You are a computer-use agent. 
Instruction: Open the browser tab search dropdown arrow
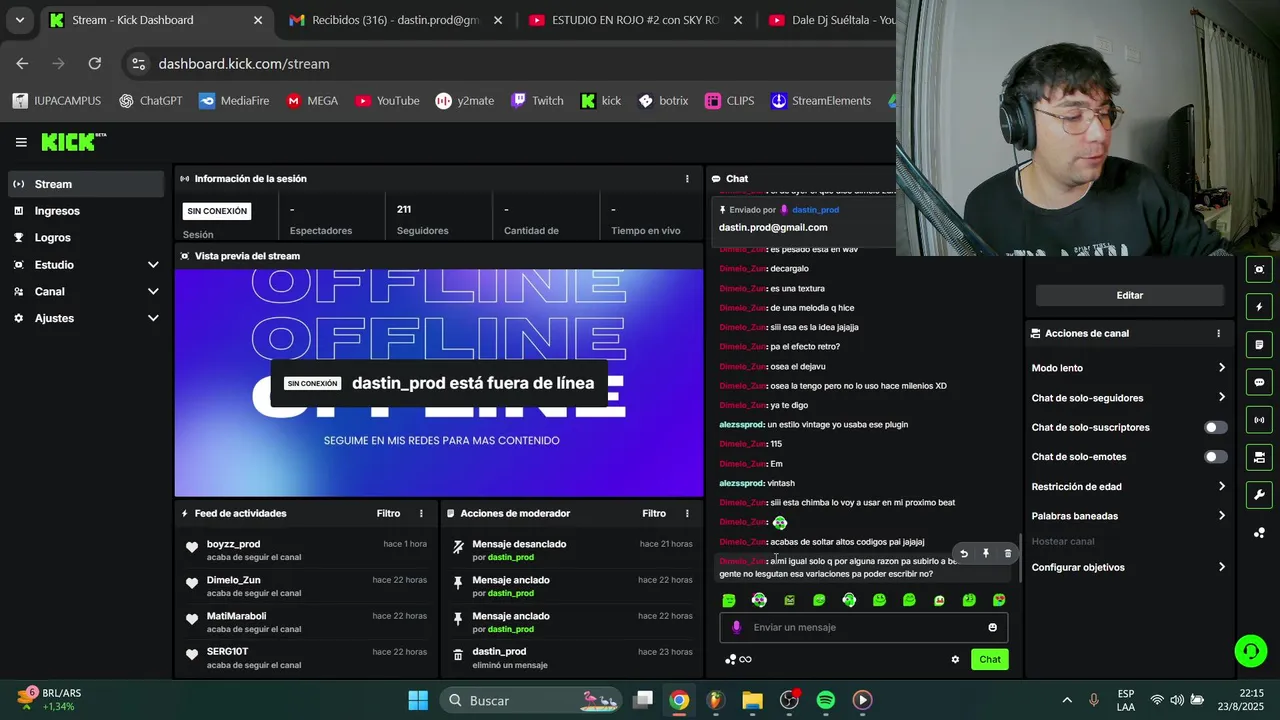pyautogui.click(x=19, y=20)
